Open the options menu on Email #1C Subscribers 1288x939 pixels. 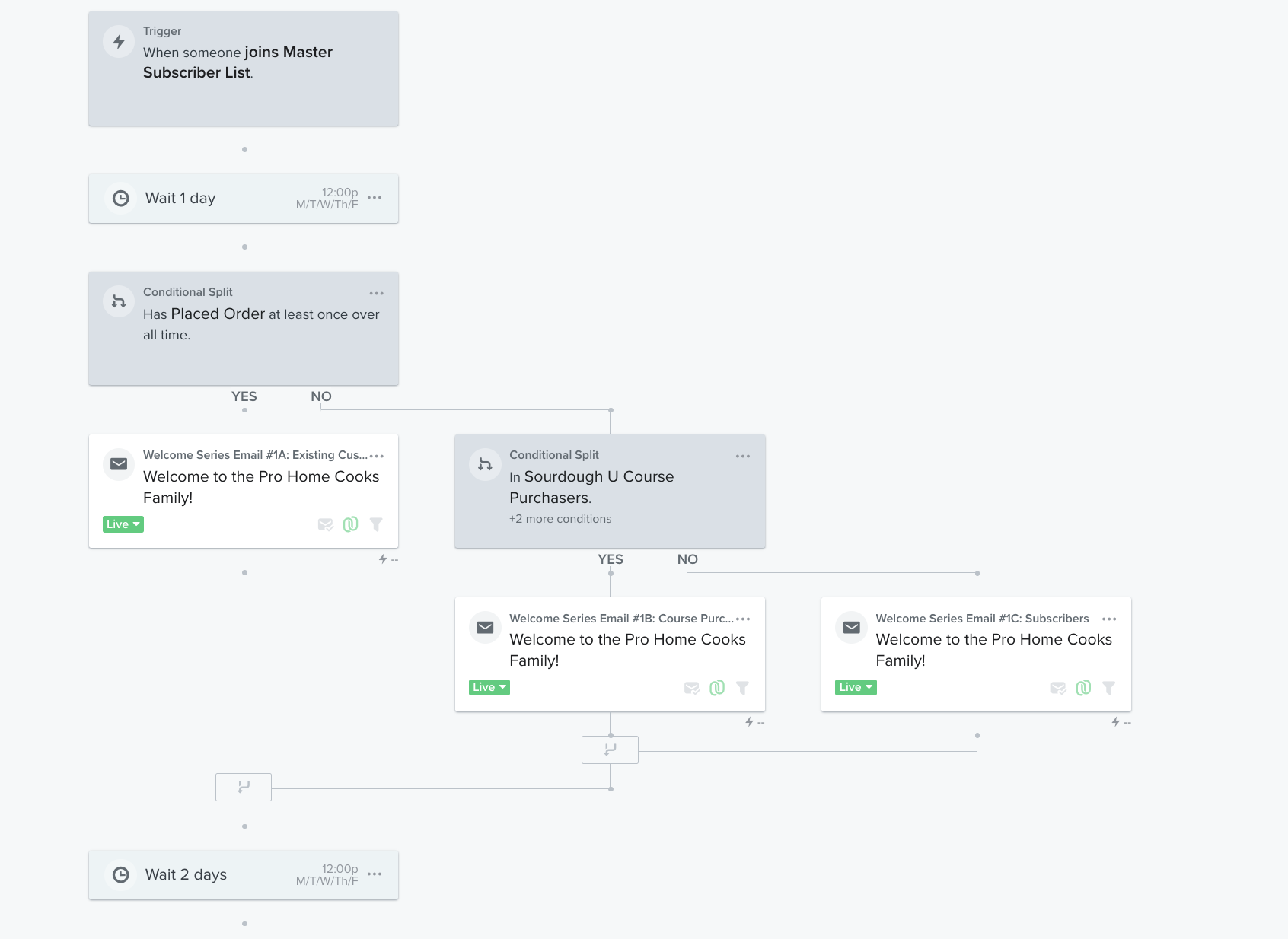coord(1109,619)
